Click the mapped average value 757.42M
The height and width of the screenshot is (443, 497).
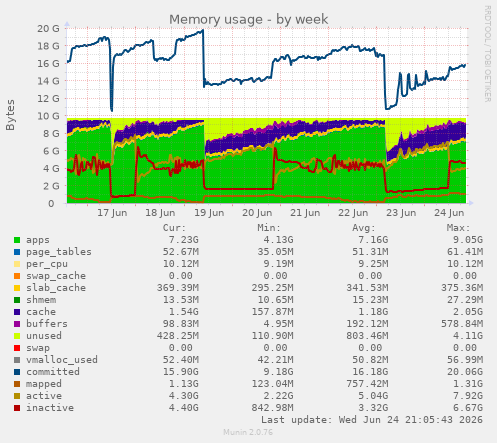[x=367, y=384]
